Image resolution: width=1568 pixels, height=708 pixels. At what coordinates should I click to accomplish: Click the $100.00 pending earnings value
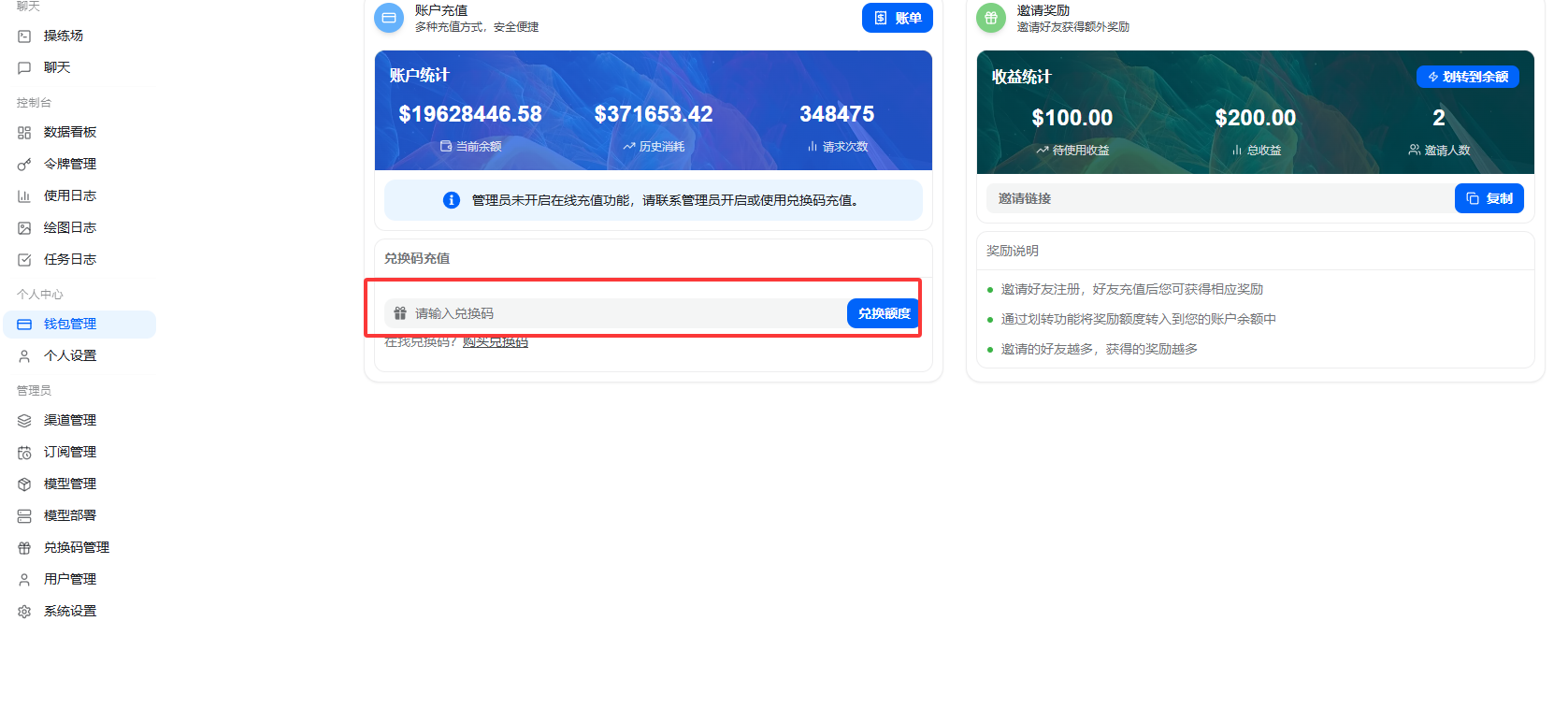click(x=1072, y=118)
